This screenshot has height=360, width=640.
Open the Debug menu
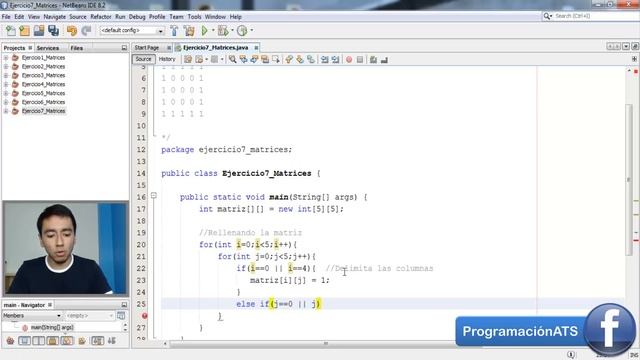tap(137, 17)
